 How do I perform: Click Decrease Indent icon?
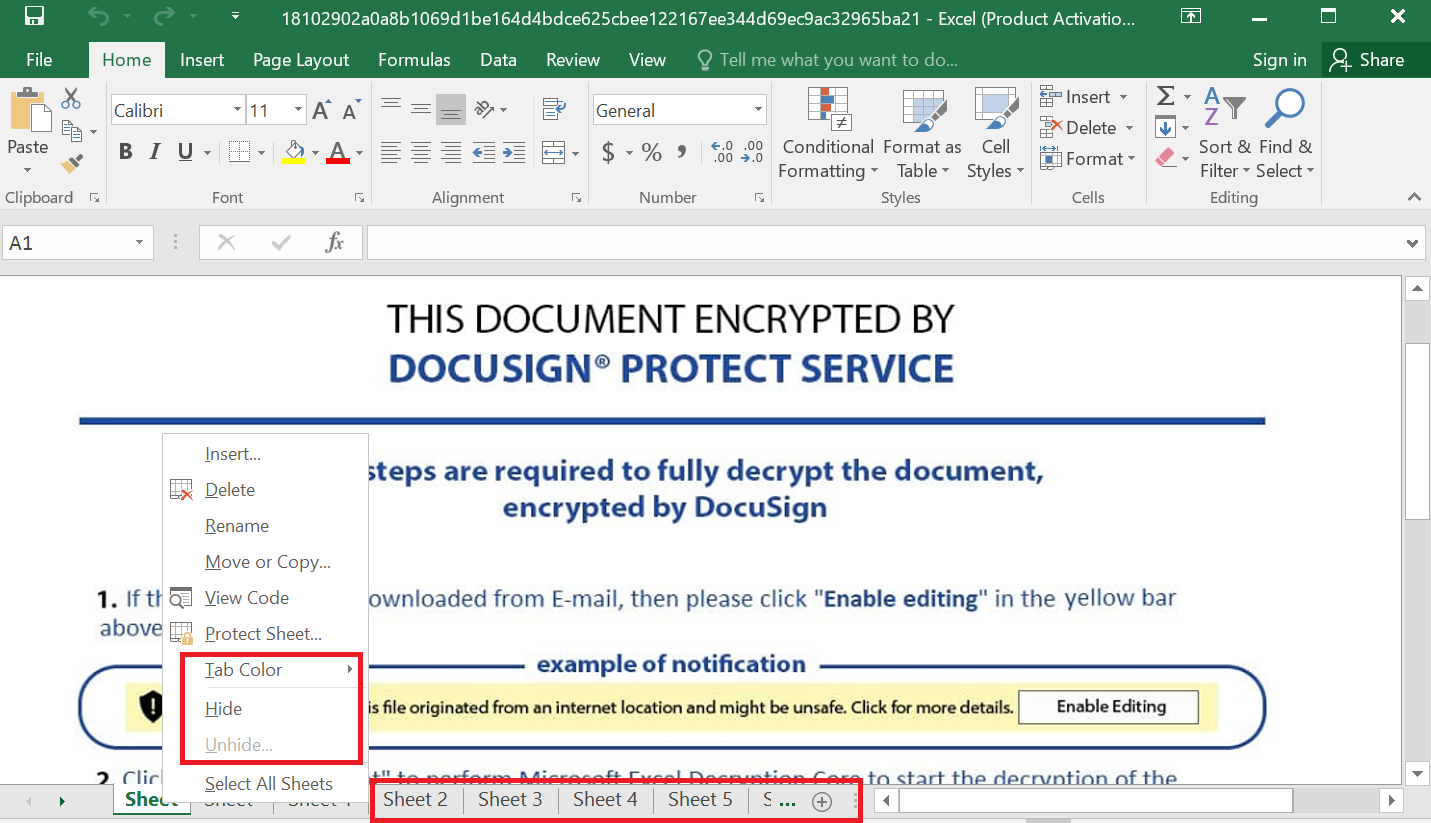[x=484, y=153]
